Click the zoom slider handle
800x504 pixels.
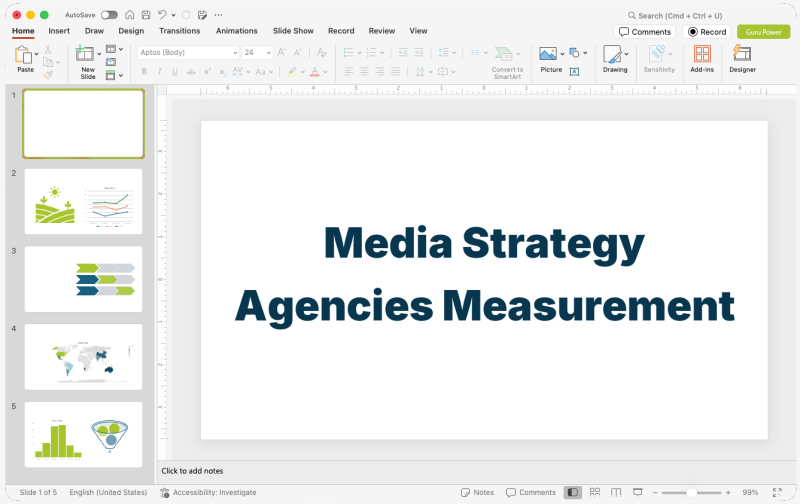(691, 493)
